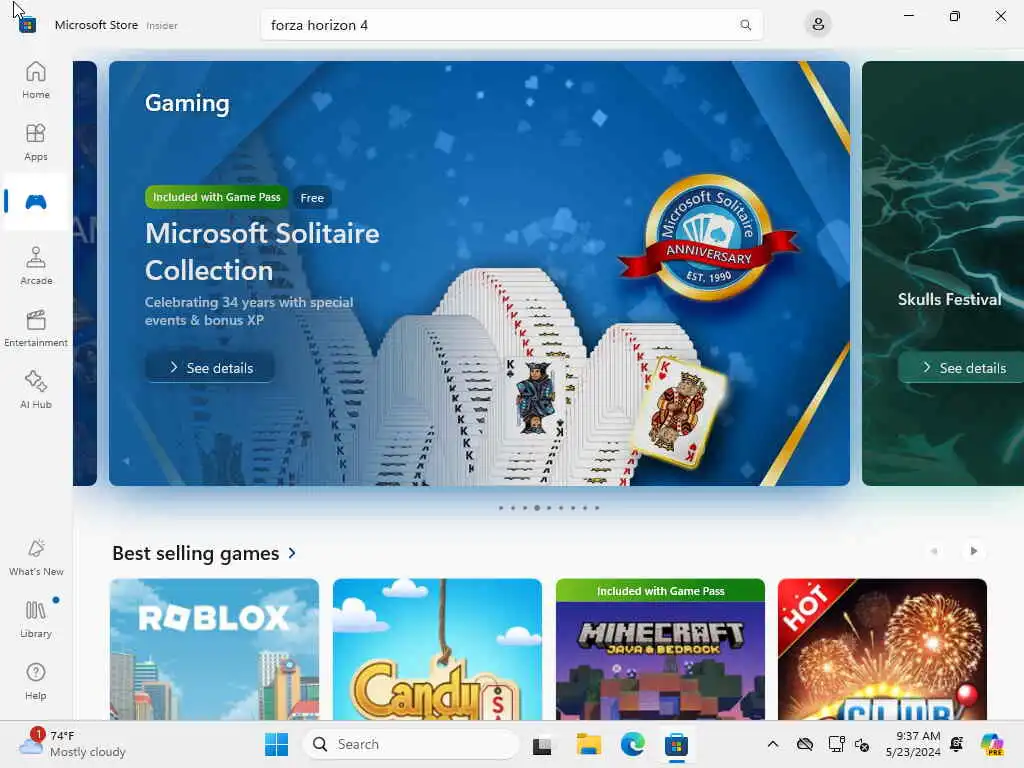The height and width of the screenshot is (768, 1024).
Task: Open the user account profile icon
Action: (818, 25)
